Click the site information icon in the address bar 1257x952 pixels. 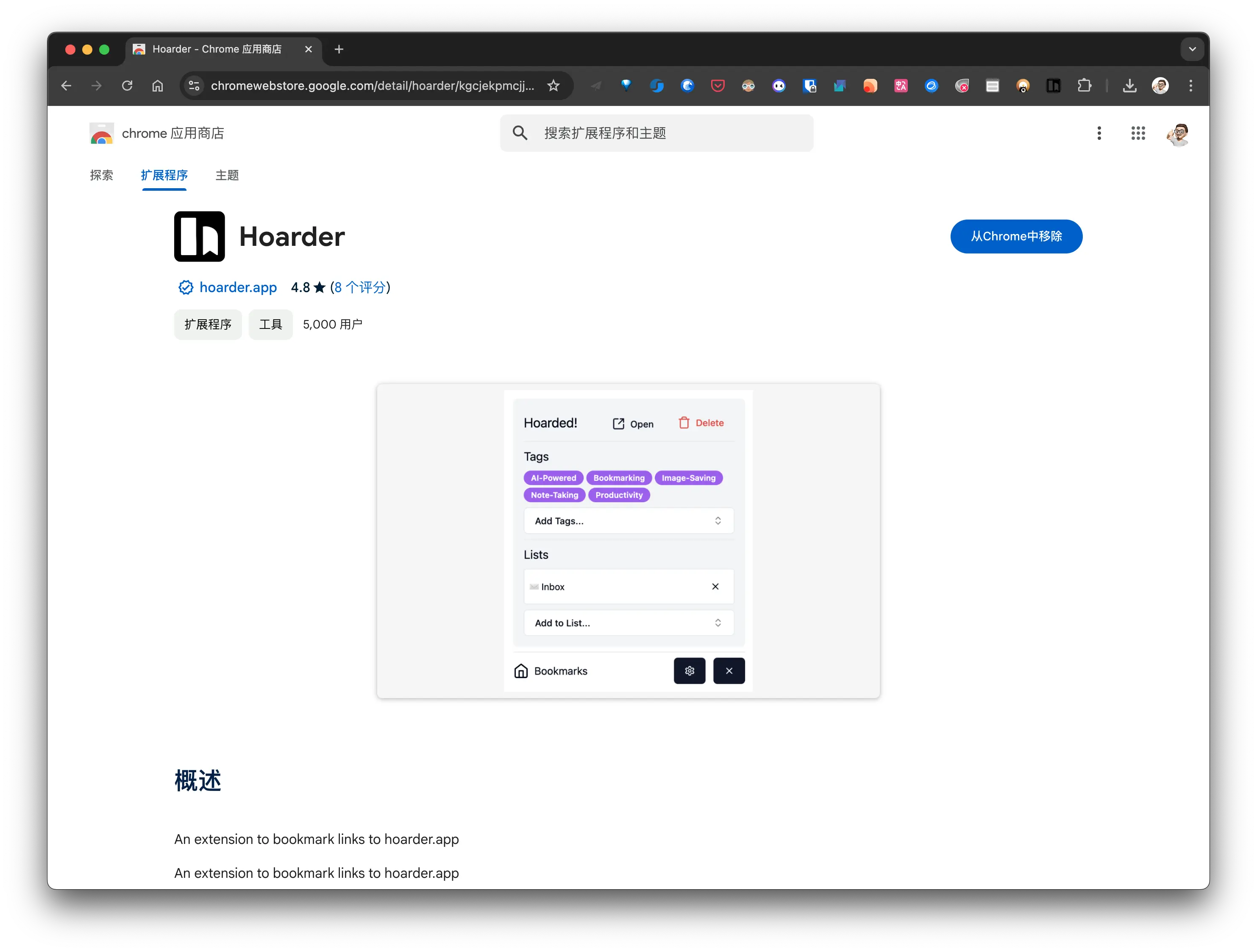(194, 86)
